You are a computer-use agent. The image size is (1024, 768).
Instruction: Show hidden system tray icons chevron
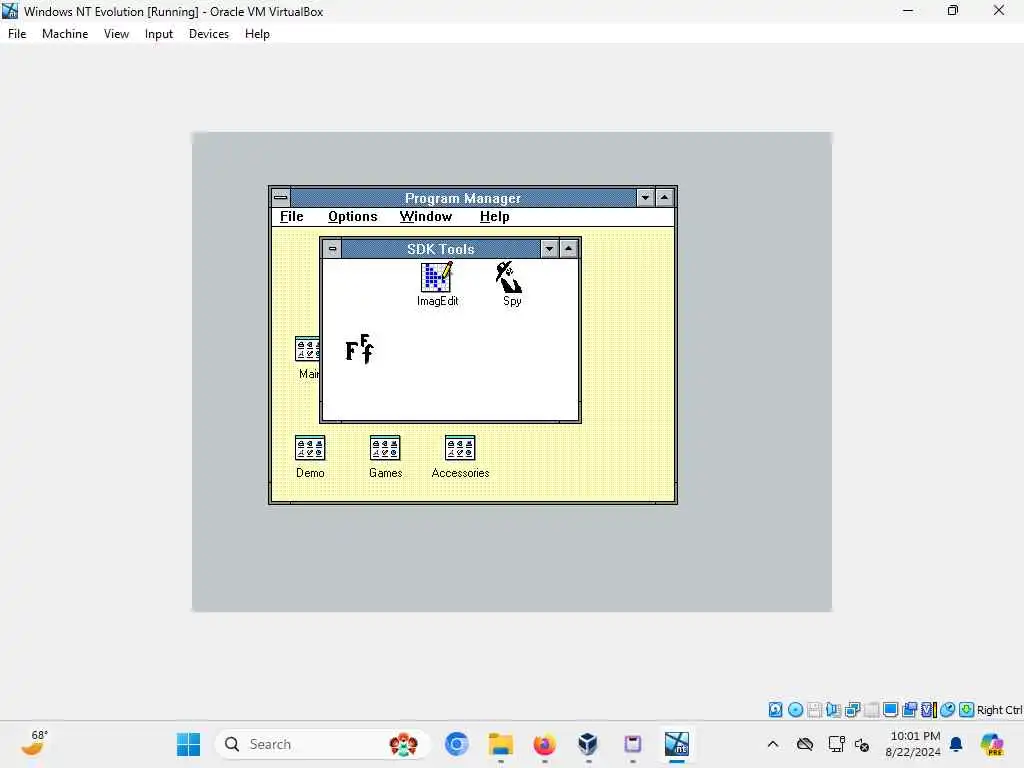773,744
